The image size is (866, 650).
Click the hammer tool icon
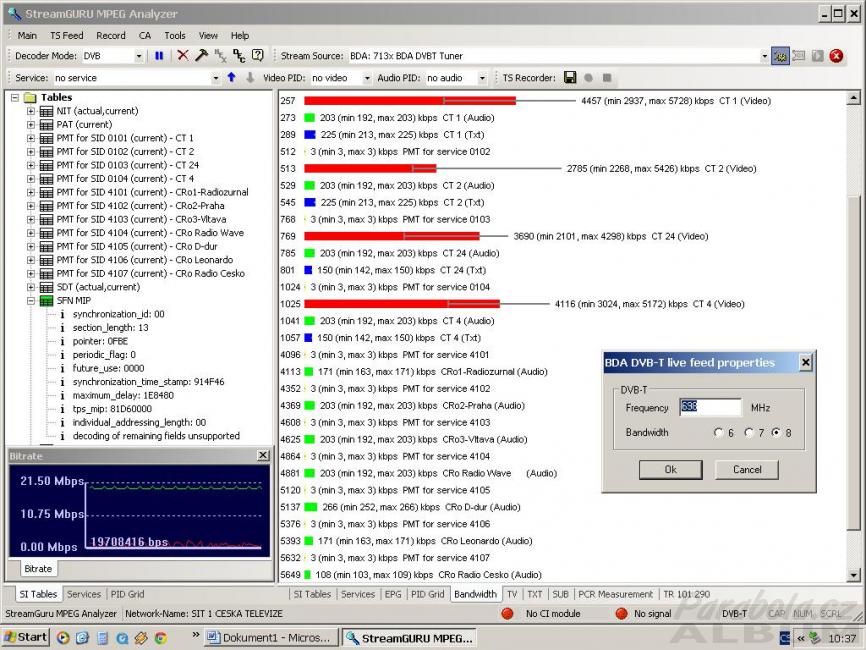(x=201, y=56)
